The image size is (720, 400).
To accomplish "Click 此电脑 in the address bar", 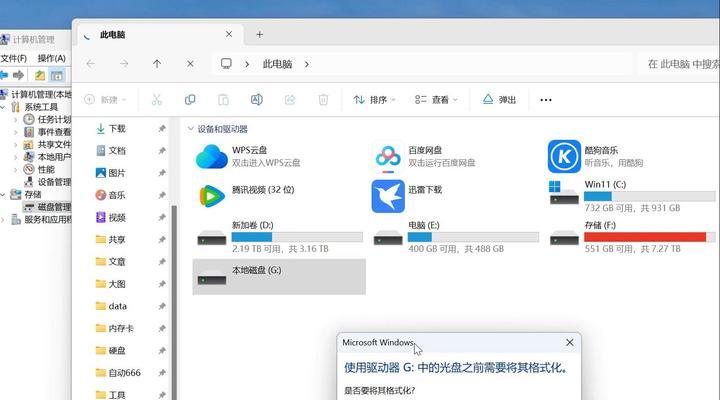I will click(277, 64).
